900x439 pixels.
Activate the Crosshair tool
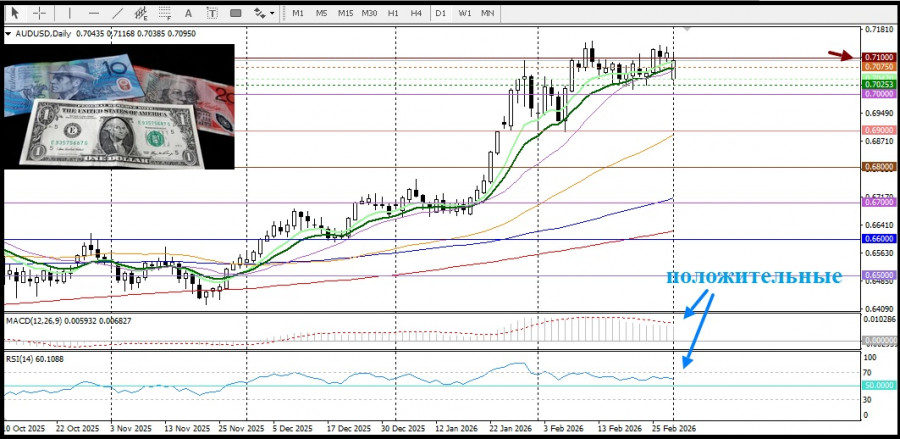[39, 13]
